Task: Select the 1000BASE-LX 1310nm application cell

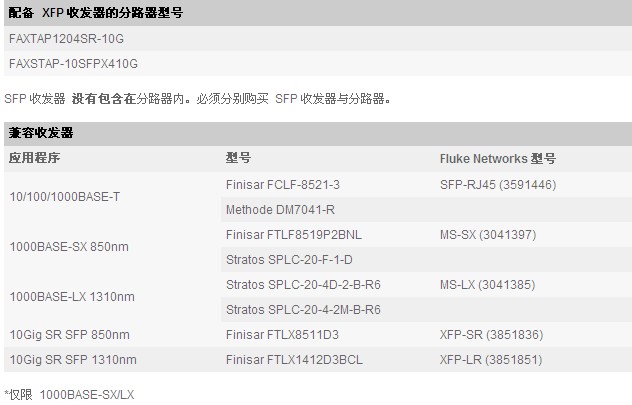Action: (x=72, y=297)
